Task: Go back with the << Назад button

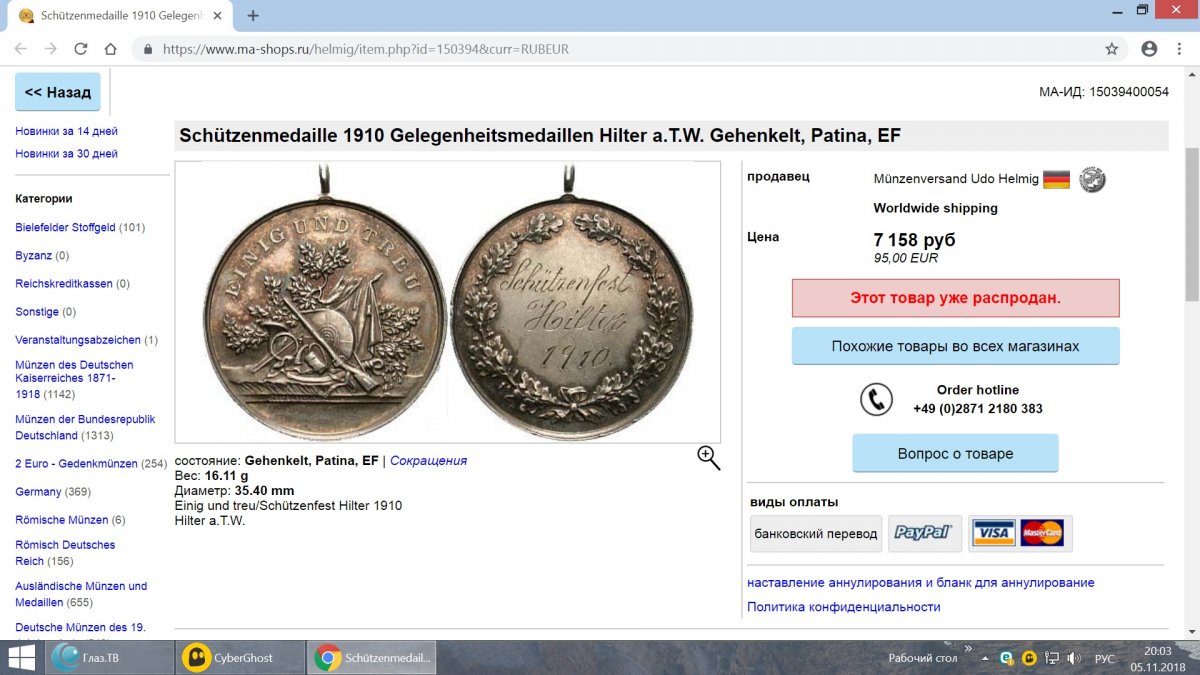Action: (58, 92)
